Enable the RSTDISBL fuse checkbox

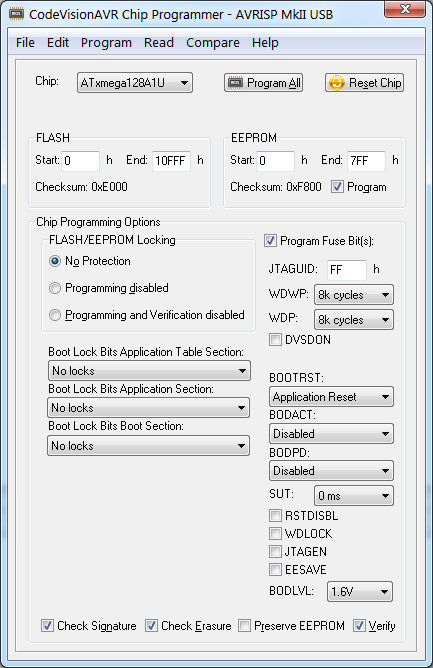tap(275, 515)
